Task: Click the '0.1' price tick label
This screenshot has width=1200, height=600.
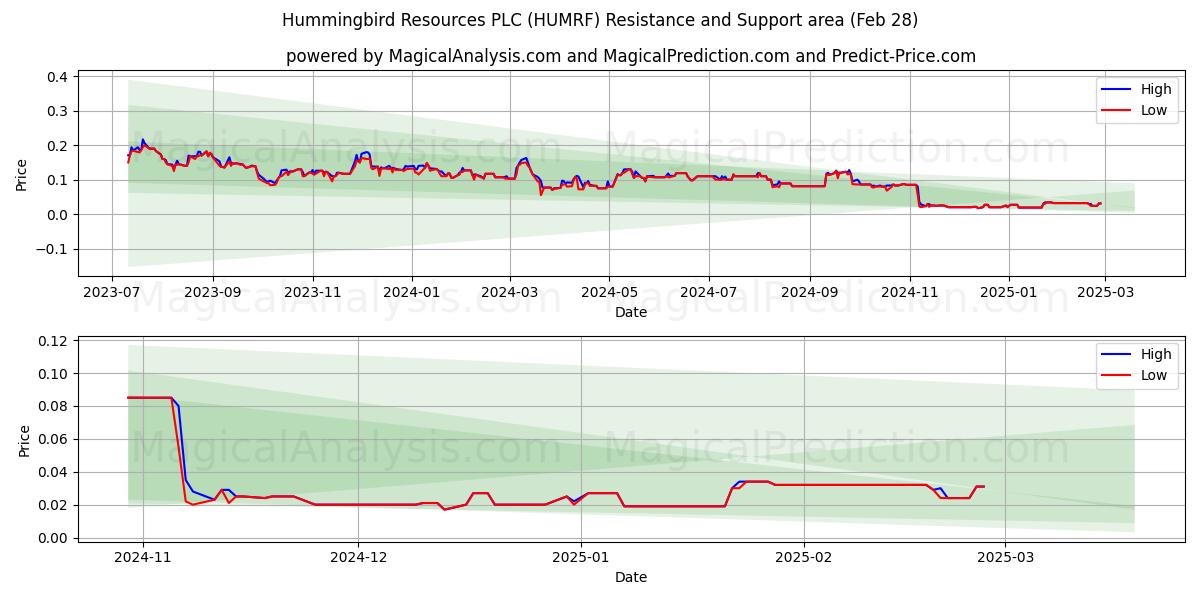Action: 58,180
